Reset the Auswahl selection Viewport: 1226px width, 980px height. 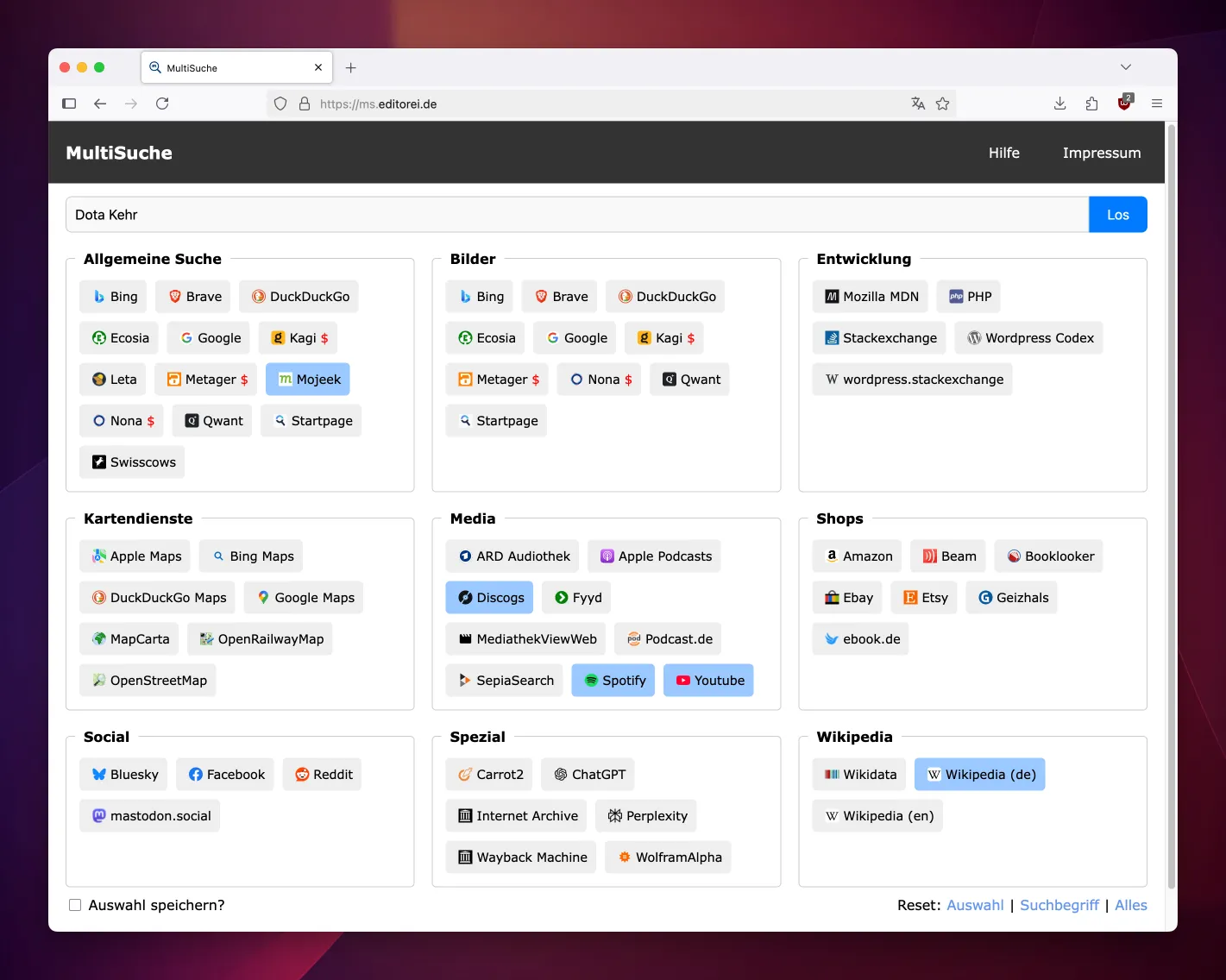click(975, 905)
